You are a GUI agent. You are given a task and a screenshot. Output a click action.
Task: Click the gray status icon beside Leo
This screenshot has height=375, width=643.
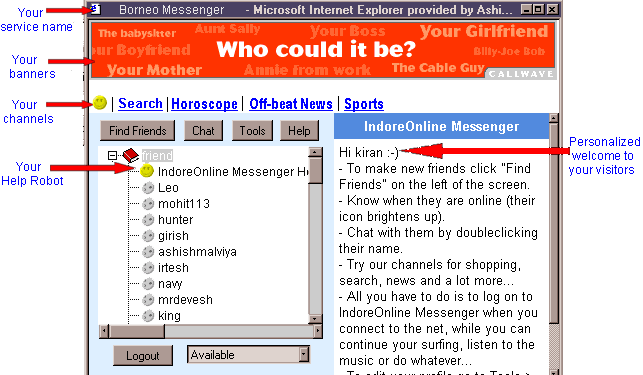[148, 188]
